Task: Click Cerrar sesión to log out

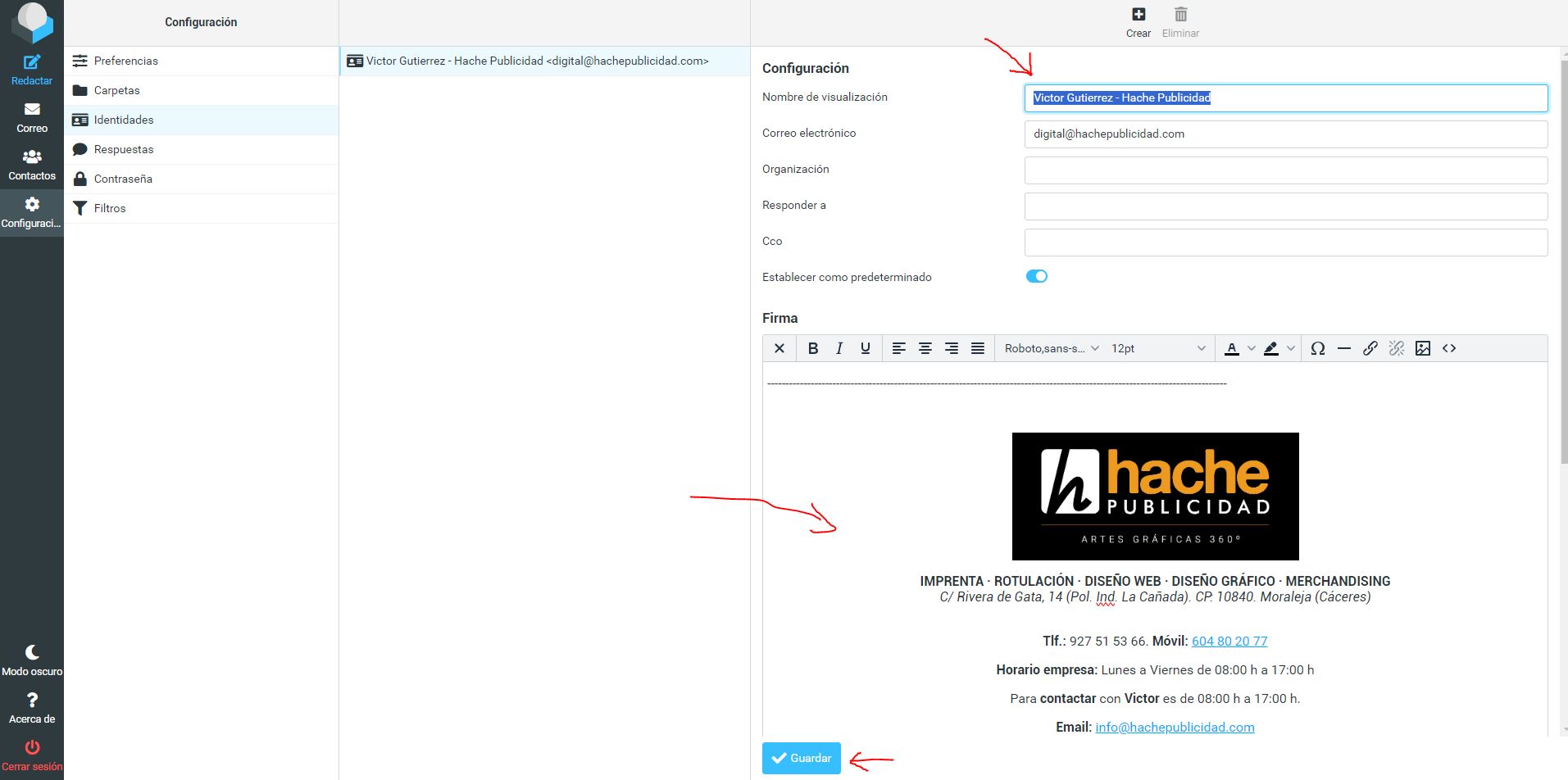Action: [x=32, y=755]
